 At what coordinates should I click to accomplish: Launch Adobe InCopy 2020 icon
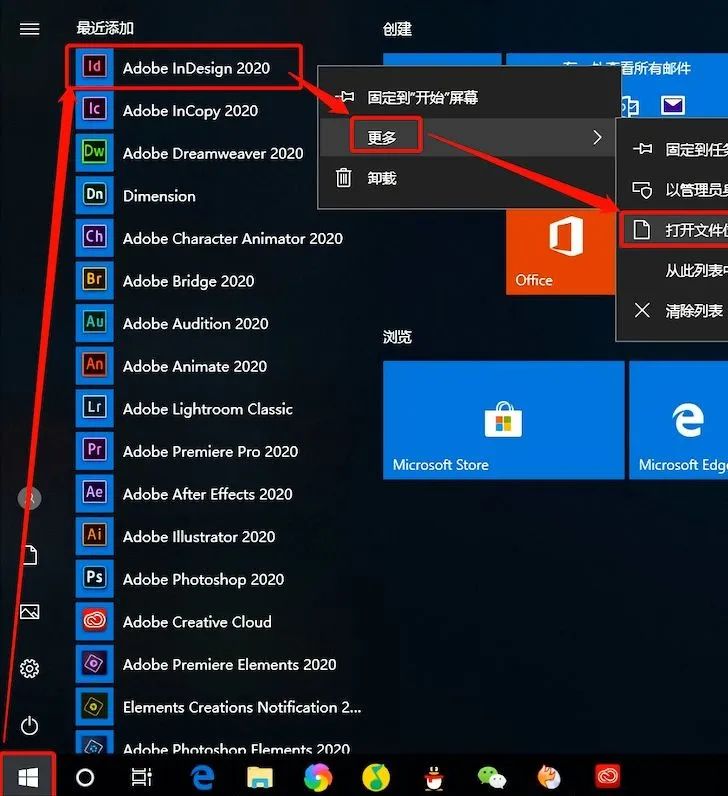[94, 109]
